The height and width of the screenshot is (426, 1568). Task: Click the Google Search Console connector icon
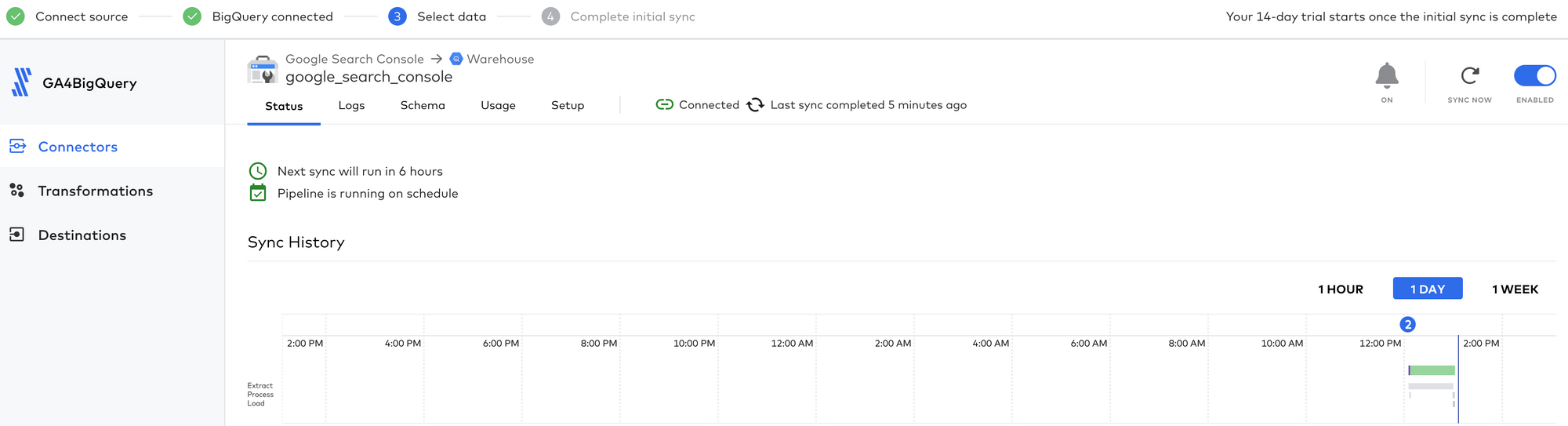[263, 70]
